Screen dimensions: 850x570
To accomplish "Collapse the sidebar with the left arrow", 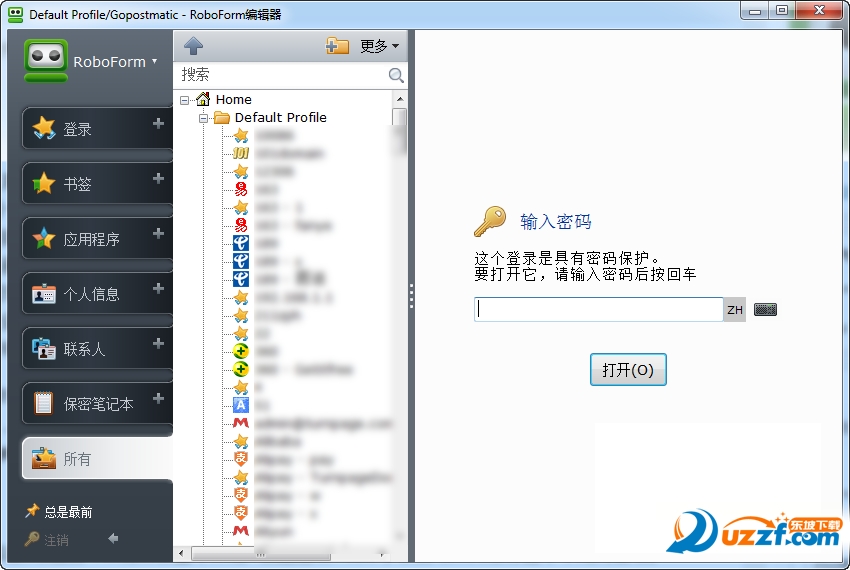I will click(x=113, y=539).
